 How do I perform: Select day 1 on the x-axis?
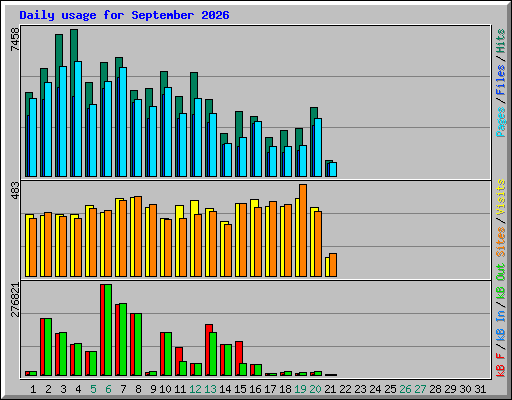pos(33,389)
